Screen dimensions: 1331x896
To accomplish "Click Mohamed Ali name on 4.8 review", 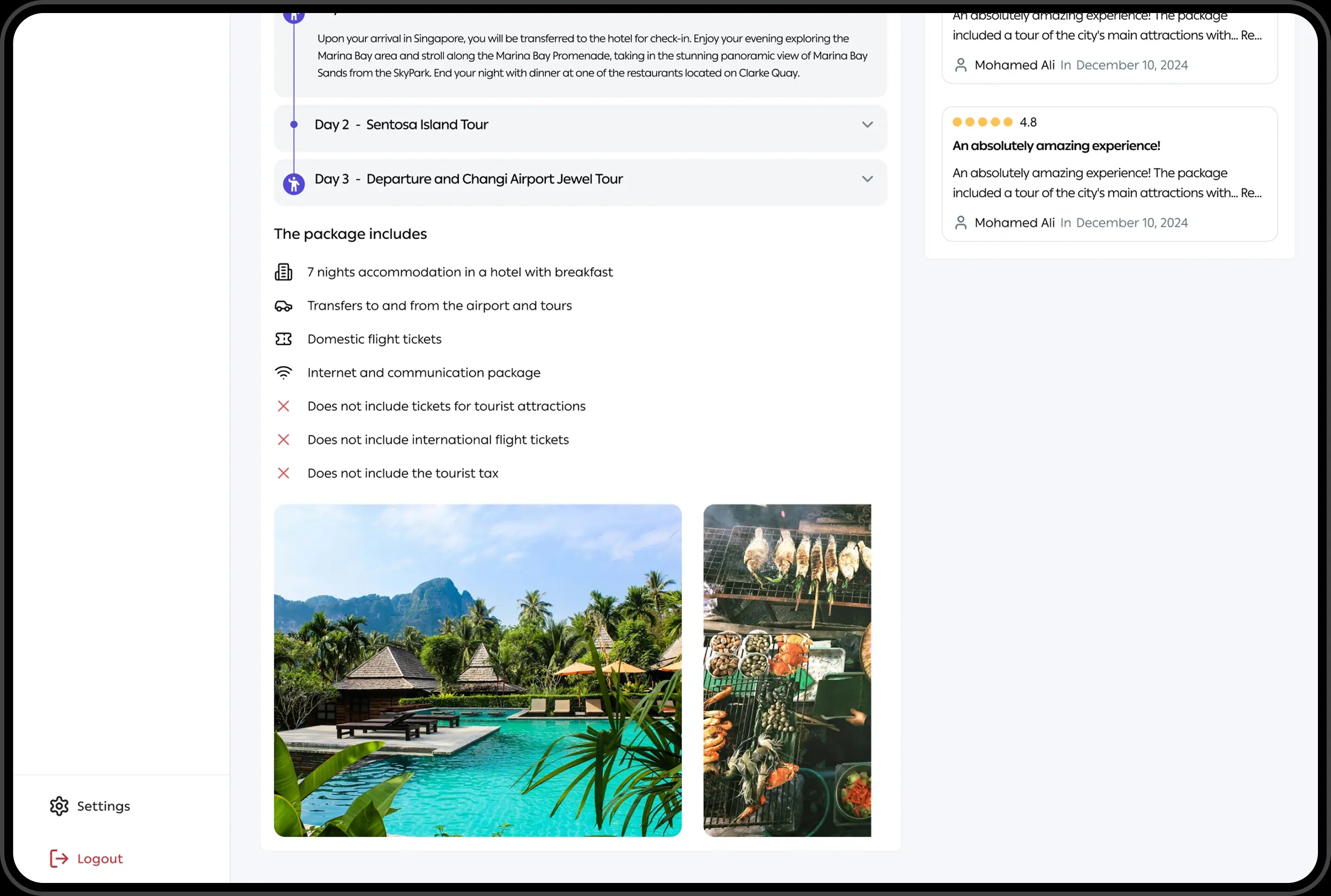I will point(1015,223).
